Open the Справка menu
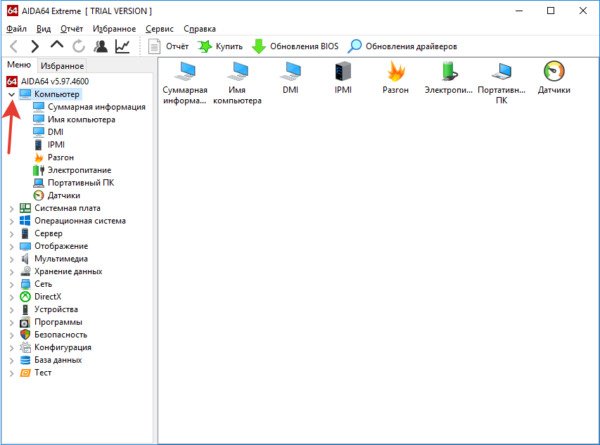Image resolution: width=600 pixels, height=445 pixels. (x=200, y=29)
